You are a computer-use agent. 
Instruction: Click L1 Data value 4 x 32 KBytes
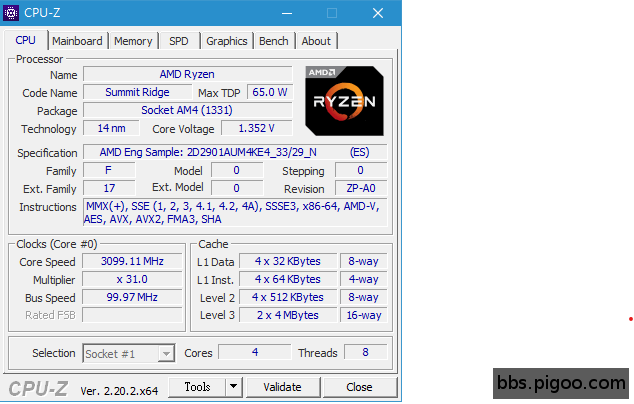(x=288, y=261)
